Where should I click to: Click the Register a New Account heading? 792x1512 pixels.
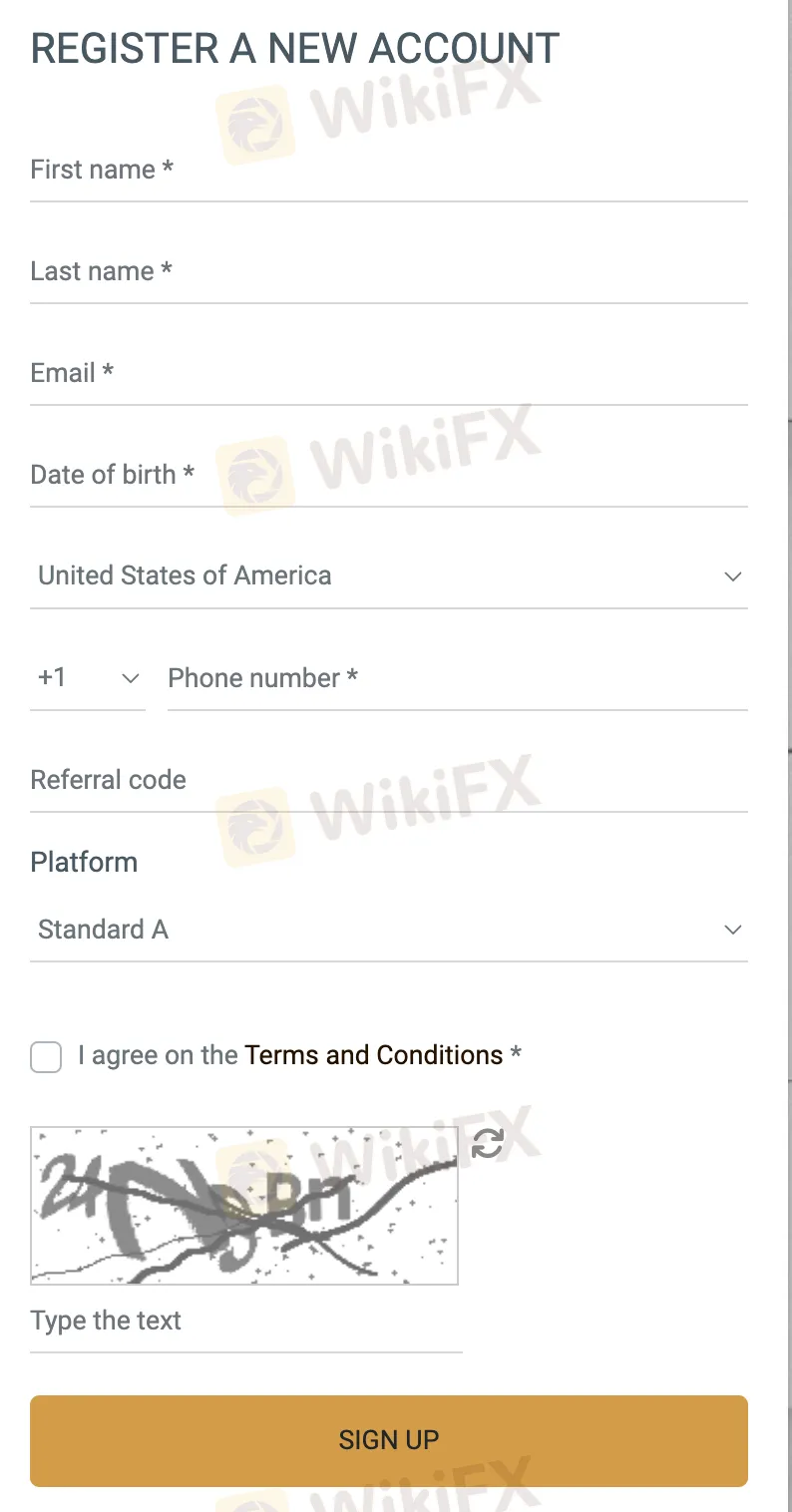click(x=295, y=49)
